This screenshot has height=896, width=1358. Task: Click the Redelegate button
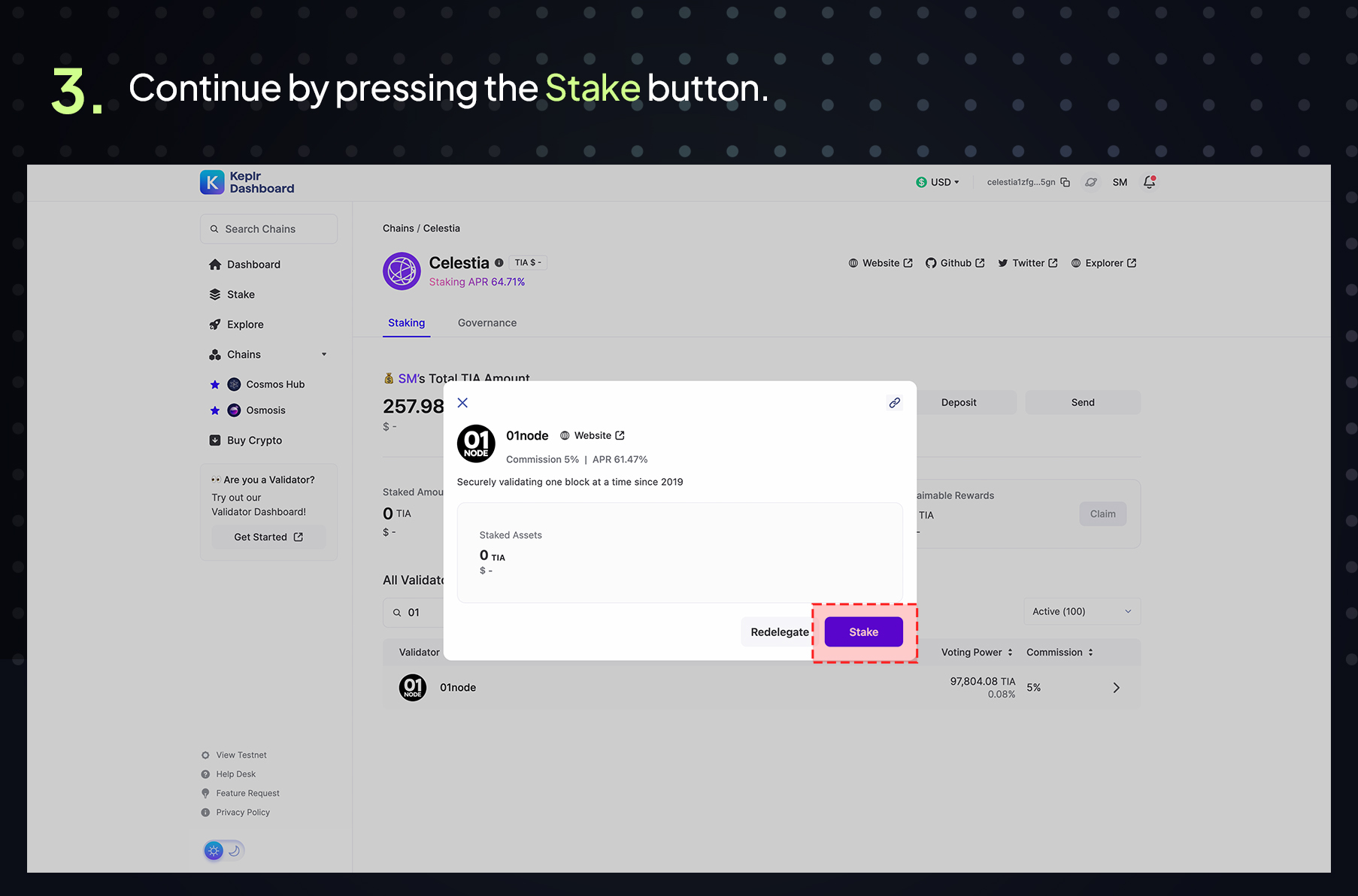click(x=779, y=632)
